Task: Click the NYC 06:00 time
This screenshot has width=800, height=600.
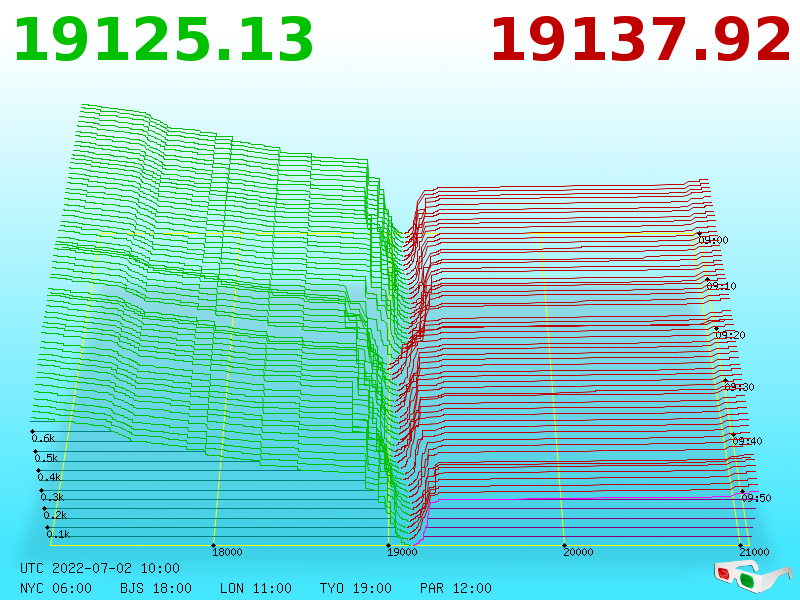Action: pyautogui.click(x=56, y=588)
